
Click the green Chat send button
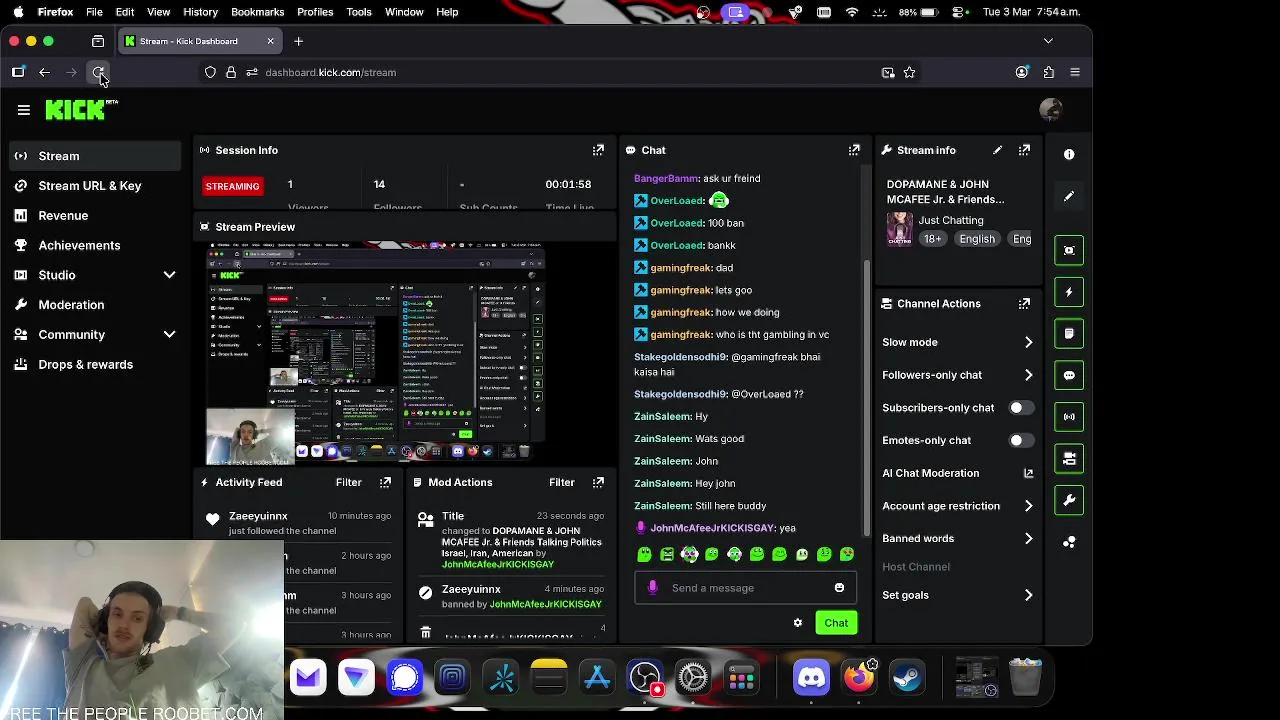[836, 623]
